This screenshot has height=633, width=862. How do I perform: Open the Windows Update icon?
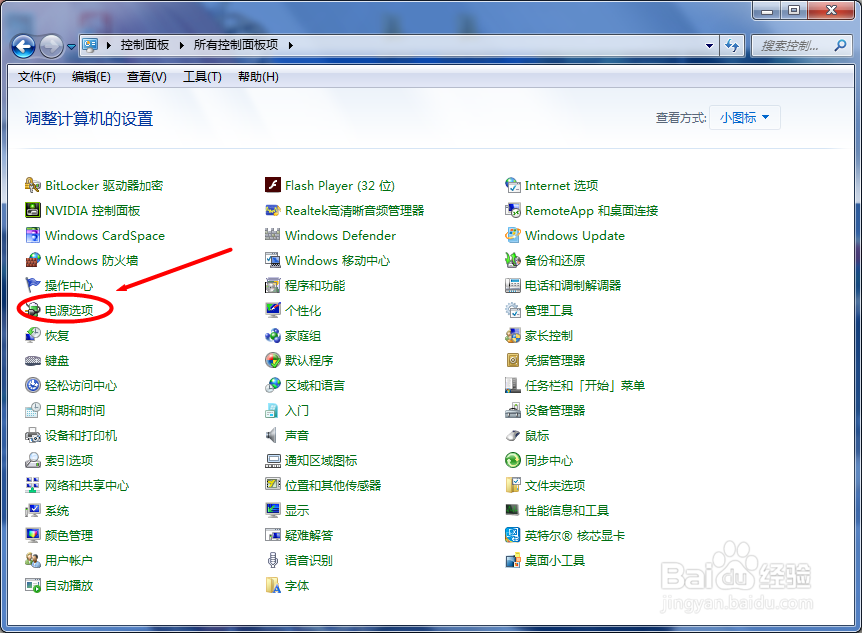point(513,235)
